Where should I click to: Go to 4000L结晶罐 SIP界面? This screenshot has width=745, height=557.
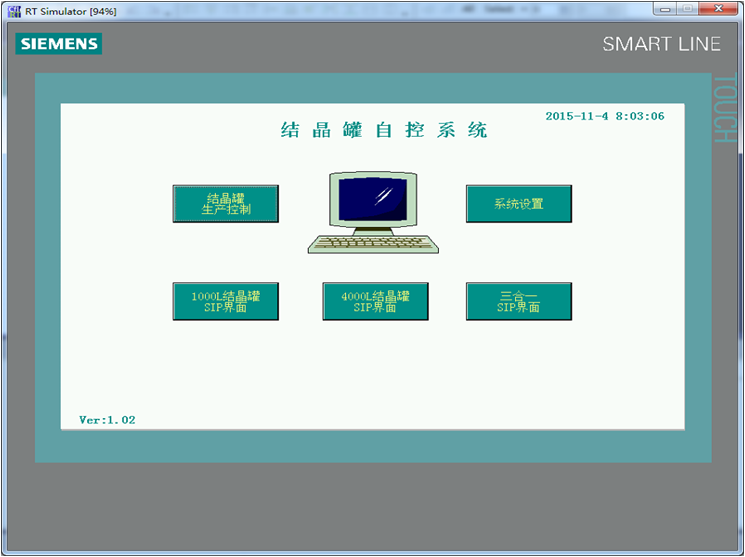point(375,302)
